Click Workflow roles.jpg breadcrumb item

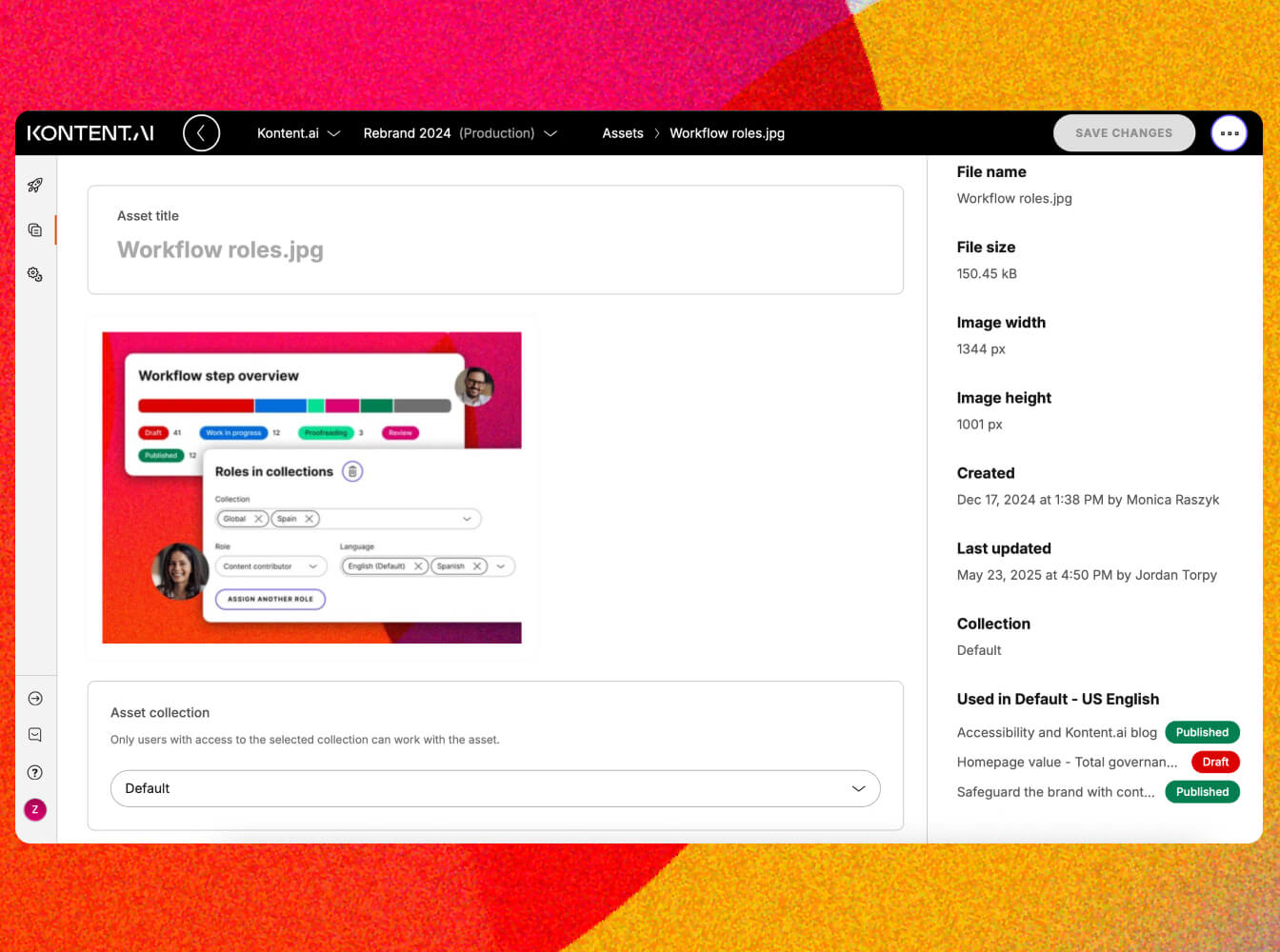727,133
